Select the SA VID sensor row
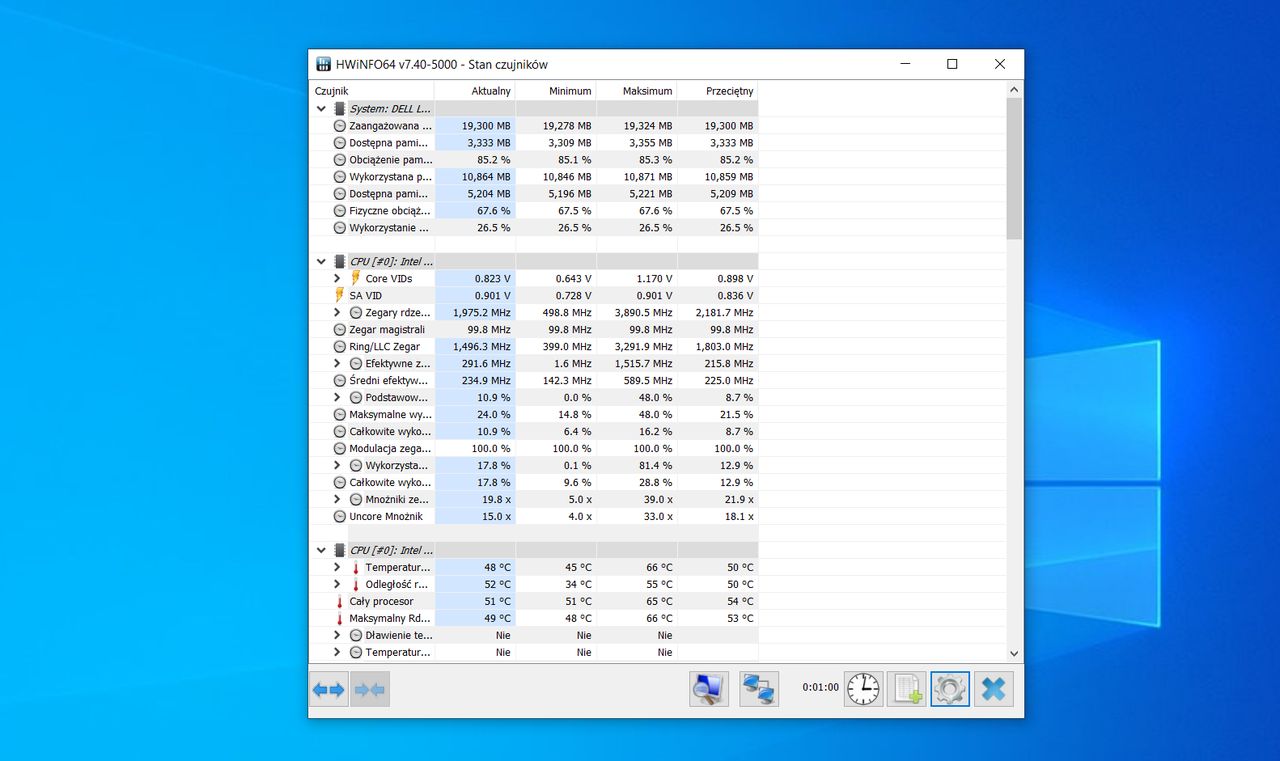Viewport: 1280px width, 761px height. pos(365,296)
